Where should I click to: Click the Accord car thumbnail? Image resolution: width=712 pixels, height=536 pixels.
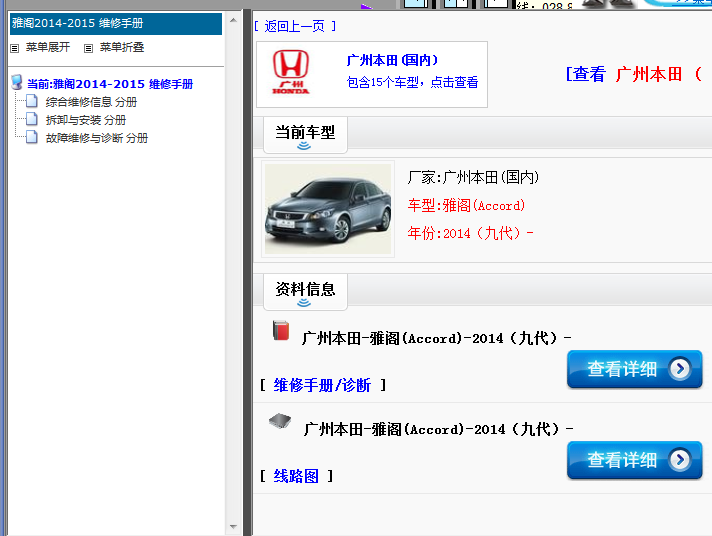point(328,209)
